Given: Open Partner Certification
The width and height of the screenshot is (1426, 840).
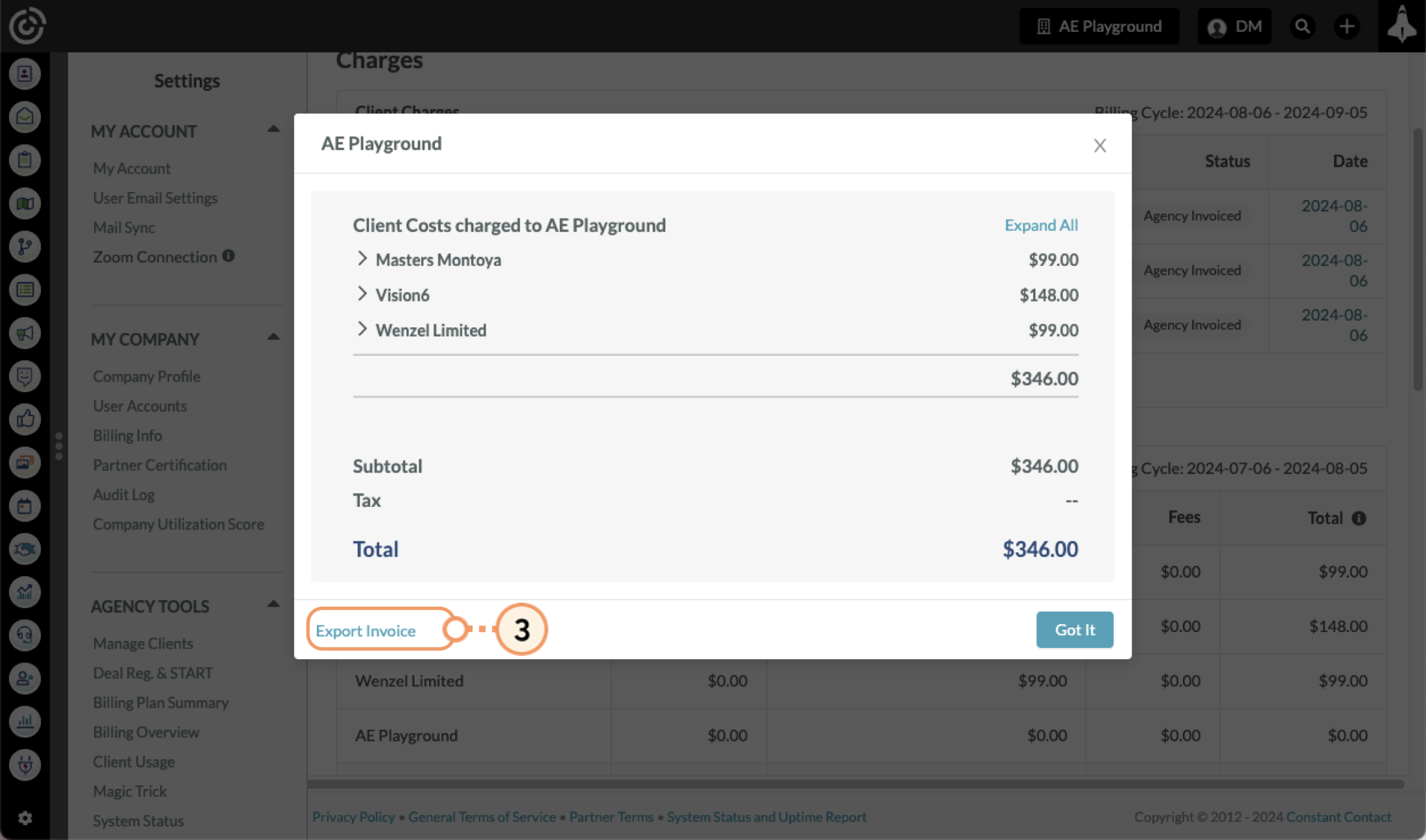Looking at the screenshot, I should (x=160, y=465).
